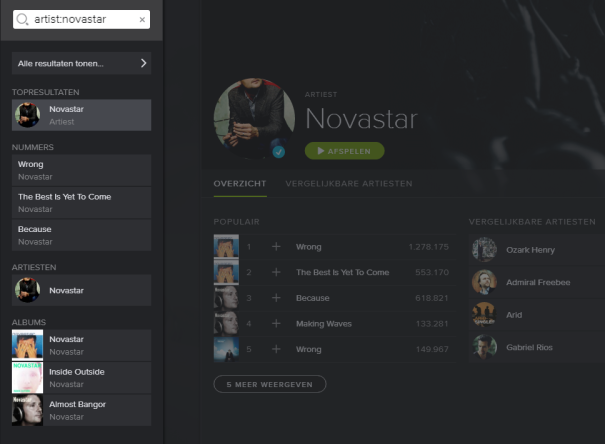The height and width of the screenshot is (444, 605).
Task: Select the song Wrong in Nummers list
Action: coord(81,170)
